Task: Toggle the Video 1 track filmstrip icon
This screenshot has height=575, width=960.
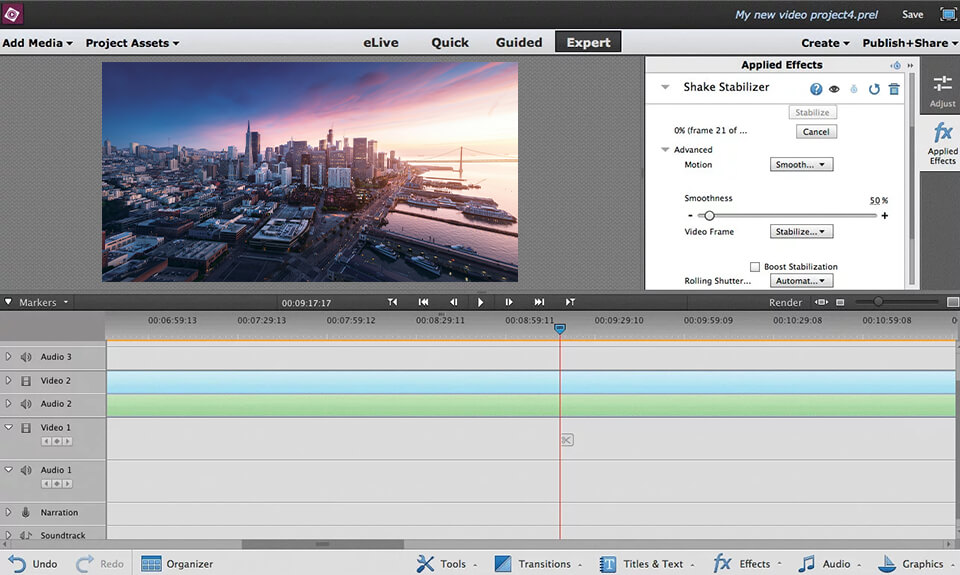Action: click(26, 428)
